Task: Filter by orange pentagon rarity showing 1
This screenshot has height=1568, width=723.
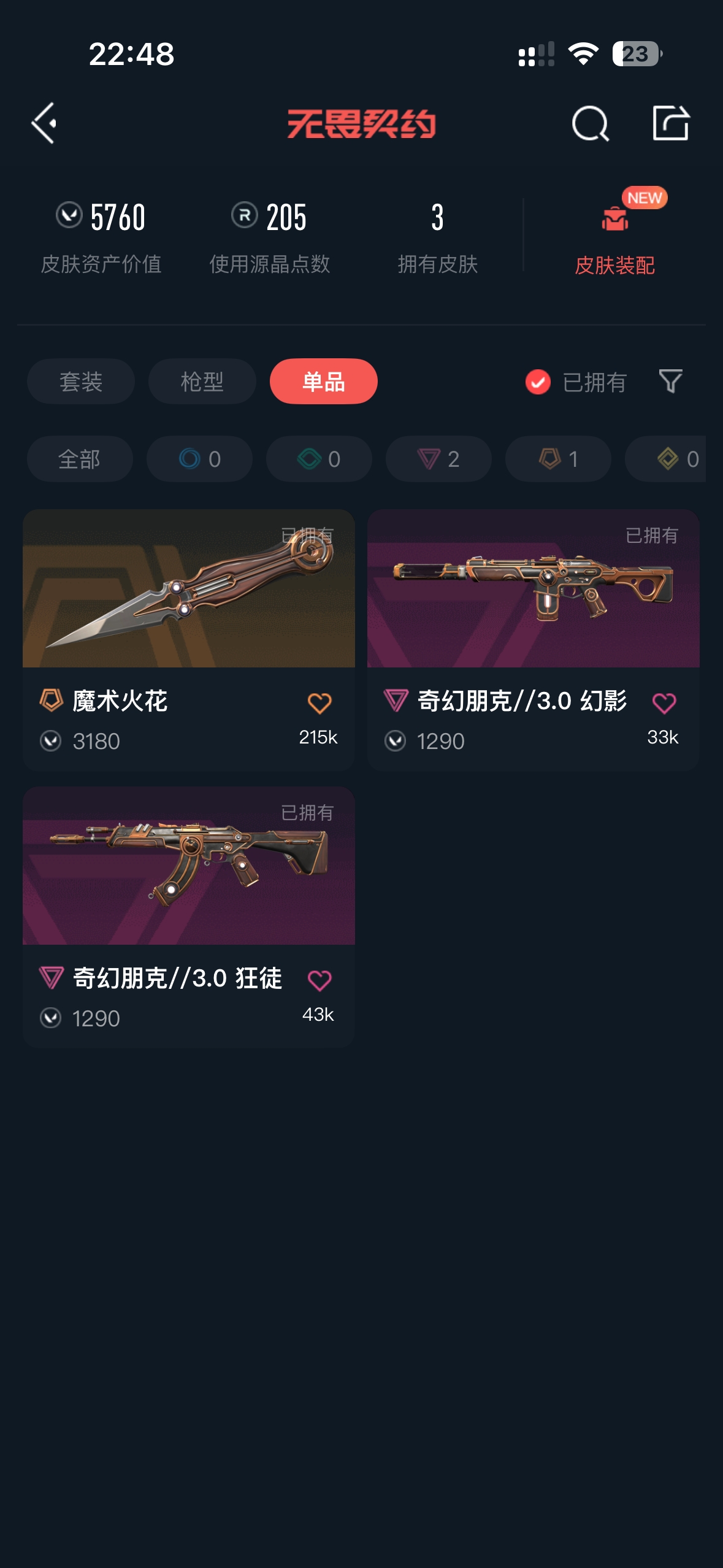Action: tap(558, 459)
